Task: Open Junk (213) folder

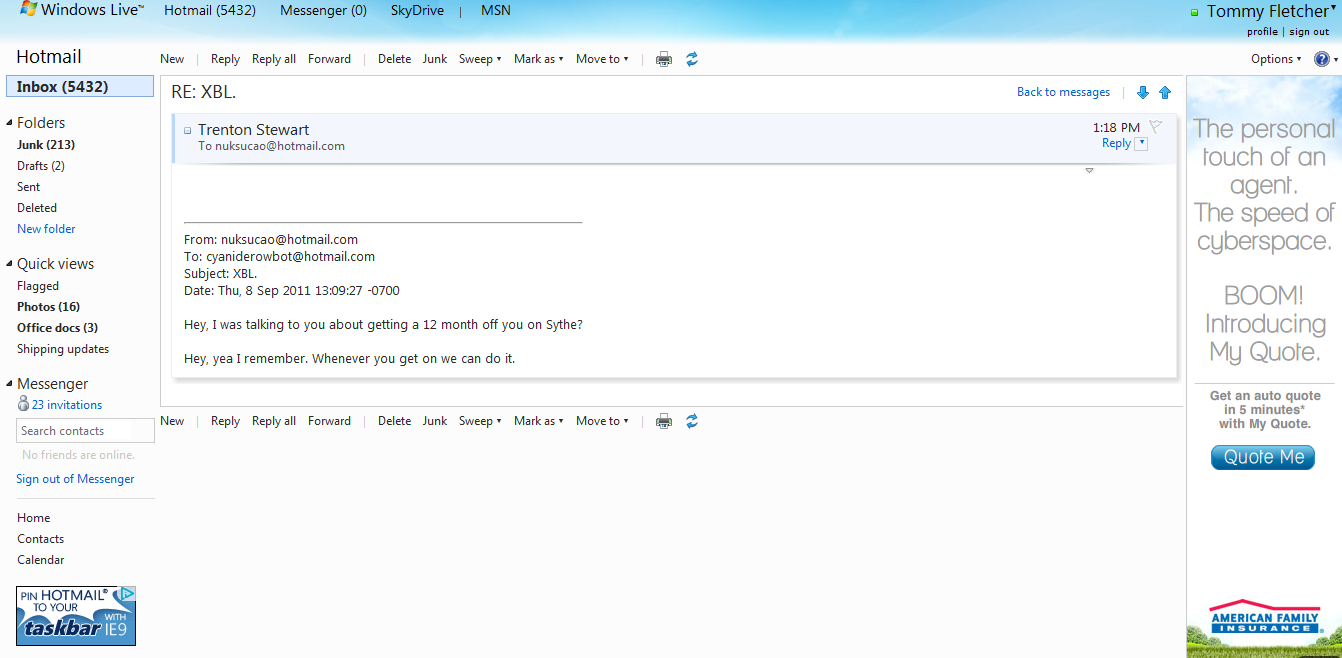Action: click(x=46, y=145)
